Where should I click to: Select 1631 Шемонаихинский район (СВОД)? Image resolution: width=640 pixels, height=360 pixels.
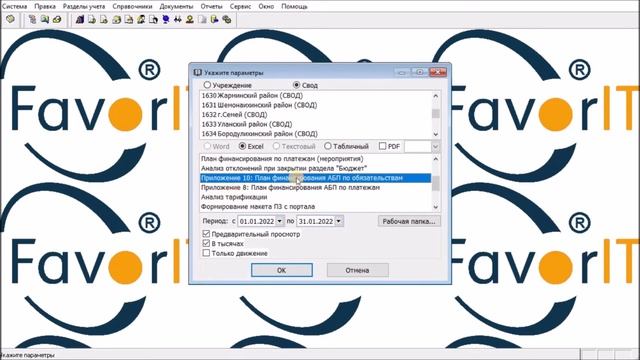click(x=316, y=105)
